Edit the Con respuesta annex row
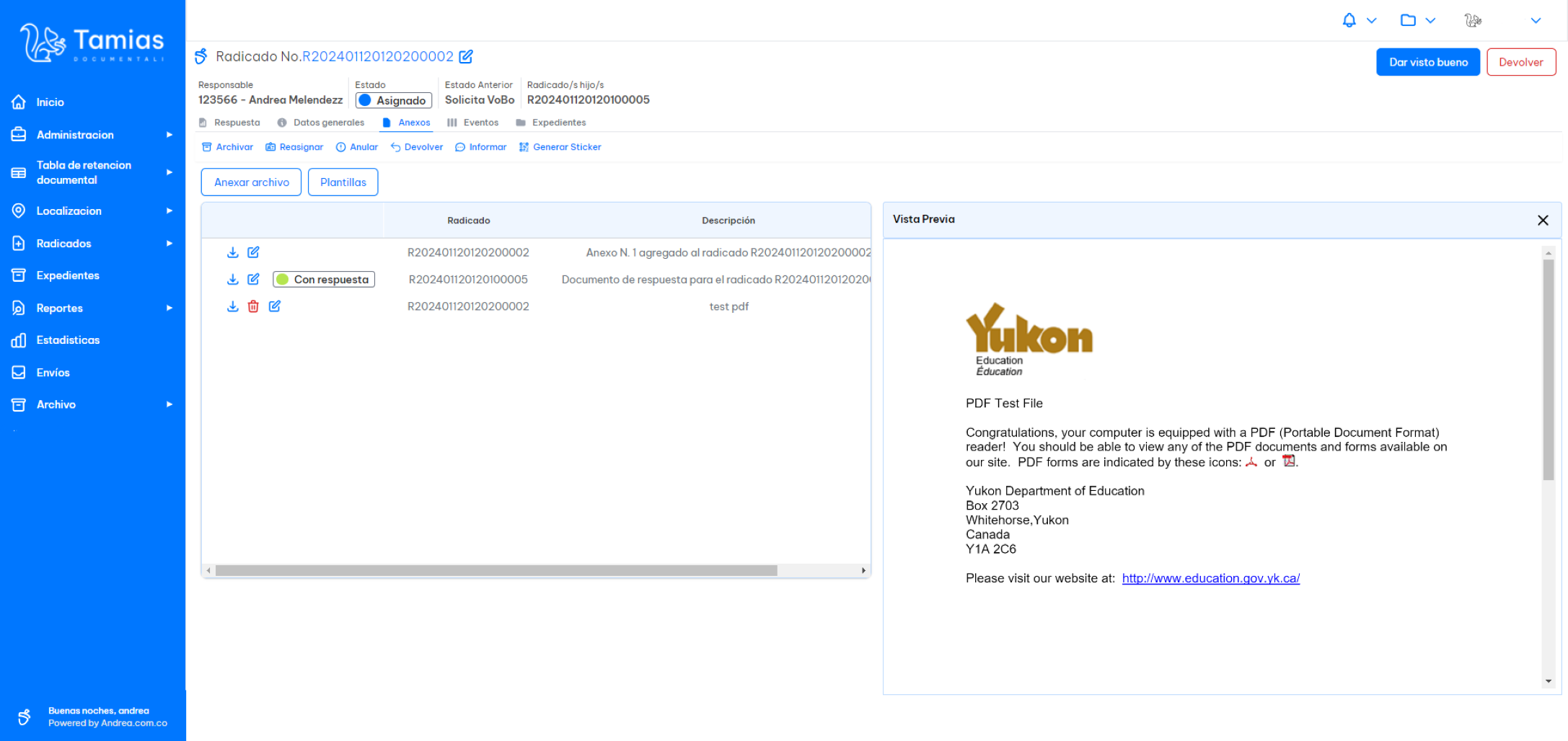The height and width of the screenshot is (741, 1568). [253, 279]
